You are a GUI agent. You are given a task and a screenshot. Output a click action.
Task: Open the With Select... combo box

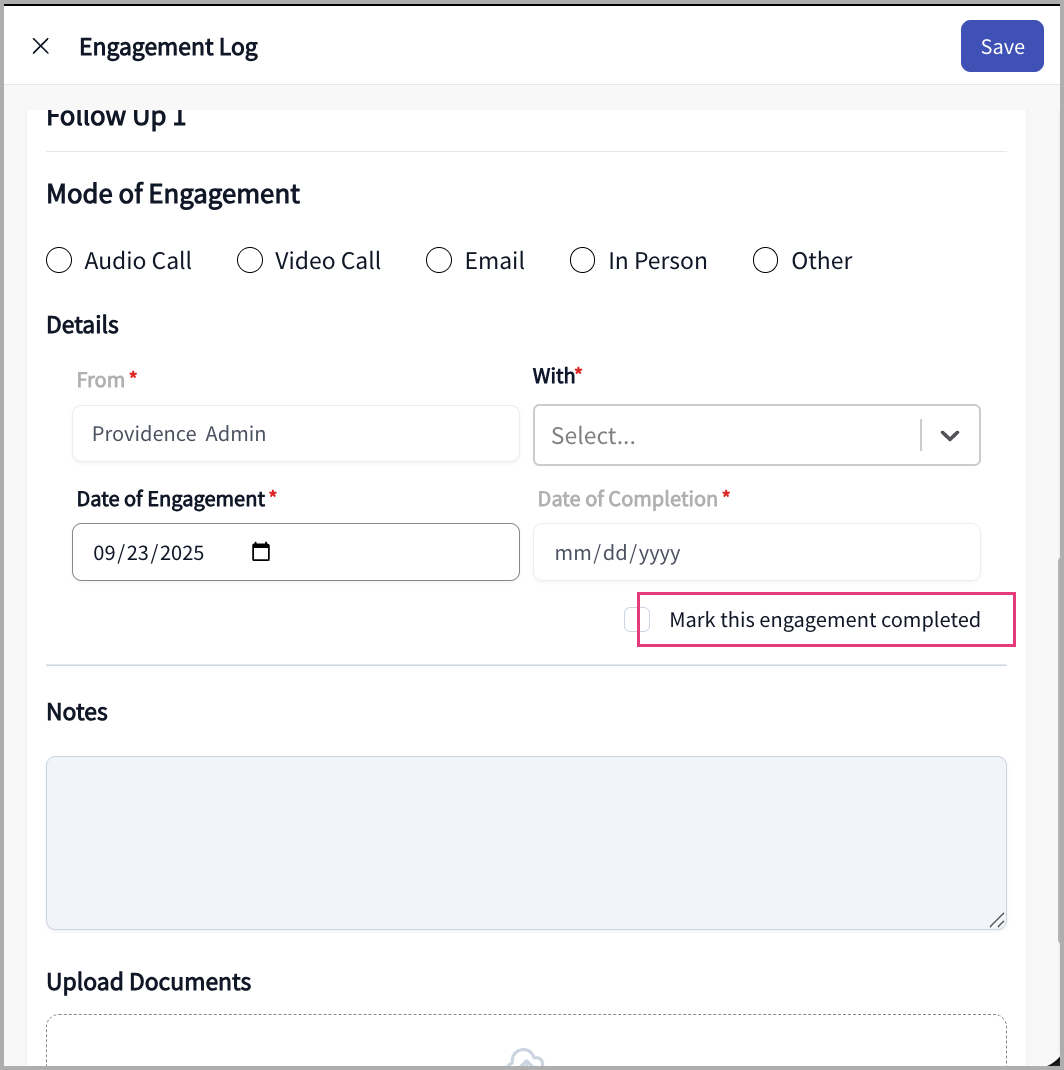tap(727, 436)
